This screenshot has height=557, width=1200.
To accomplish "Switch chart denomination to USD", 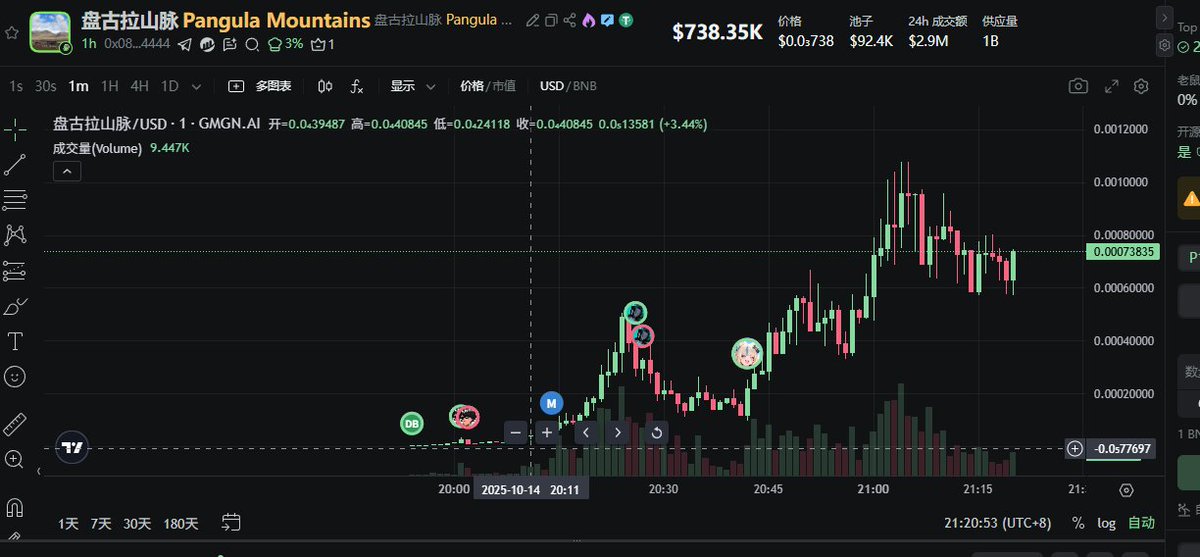I will [x=552, y=86].
